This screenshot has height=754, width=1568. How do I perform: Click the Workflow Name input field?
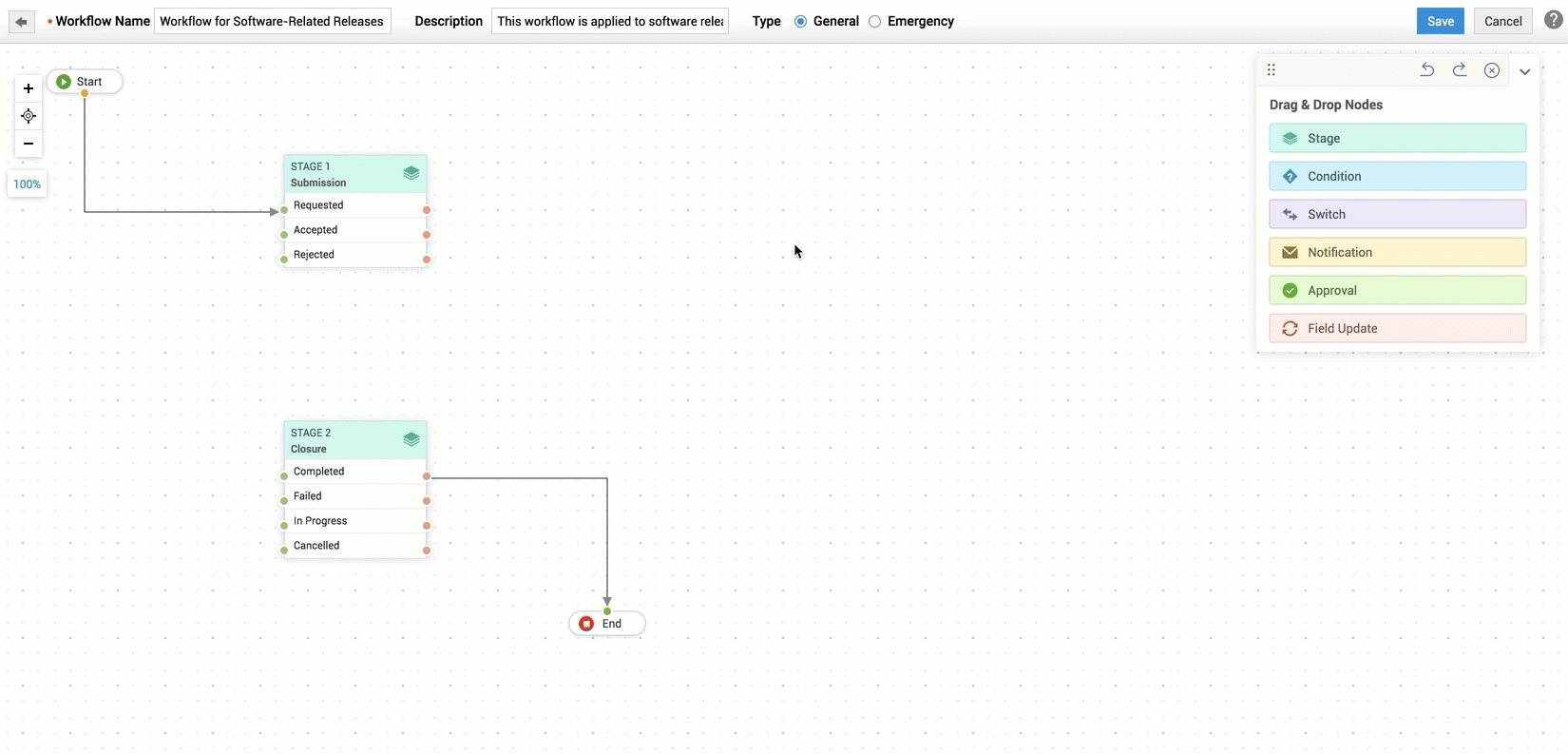pyautogui.click(x=272, y=21)
